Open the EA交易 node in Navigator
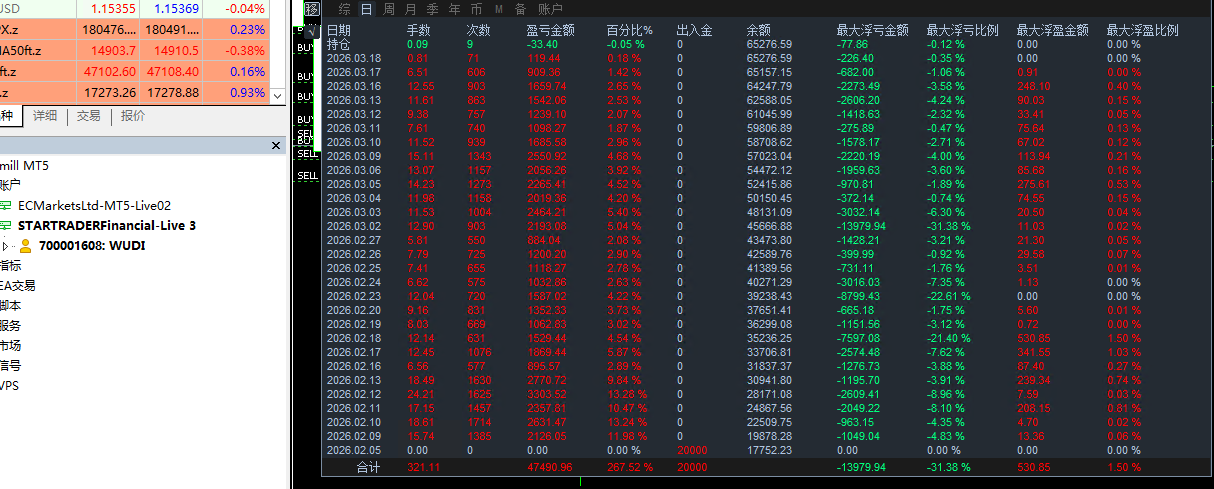The height and width of the screenshot is (489, 1214). pyautogui.click(x=18, y=285)
